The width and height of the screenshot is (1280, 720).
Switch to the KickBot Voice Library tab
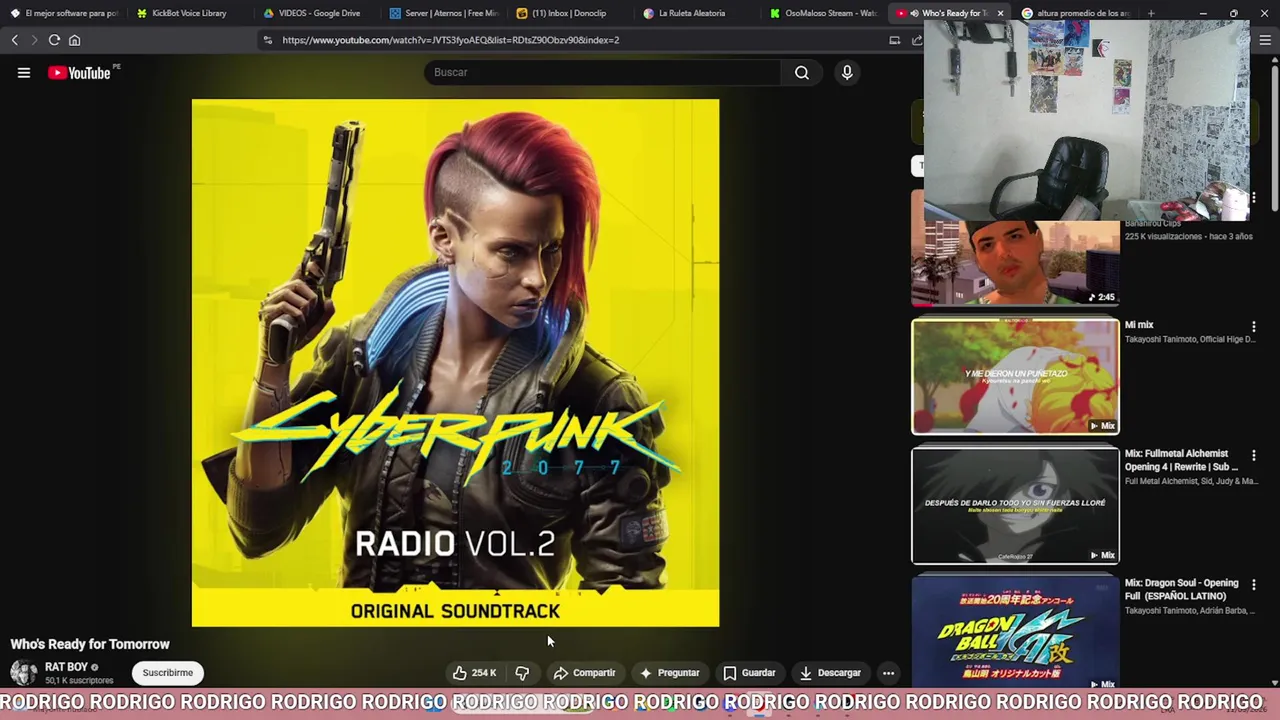(189, 13)
